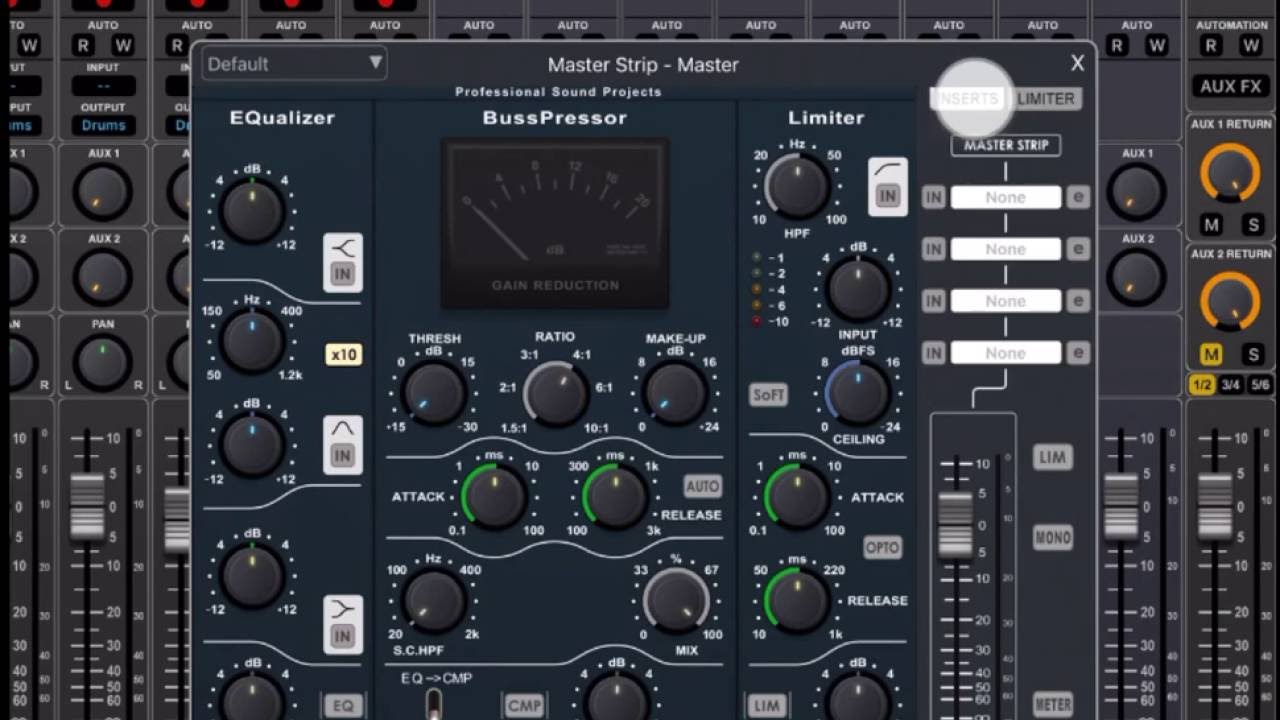The width and height of the screenshot is (1280, 720).
Task: Enable the x10 frequency multiplier
Action: (x=344, y=354)
